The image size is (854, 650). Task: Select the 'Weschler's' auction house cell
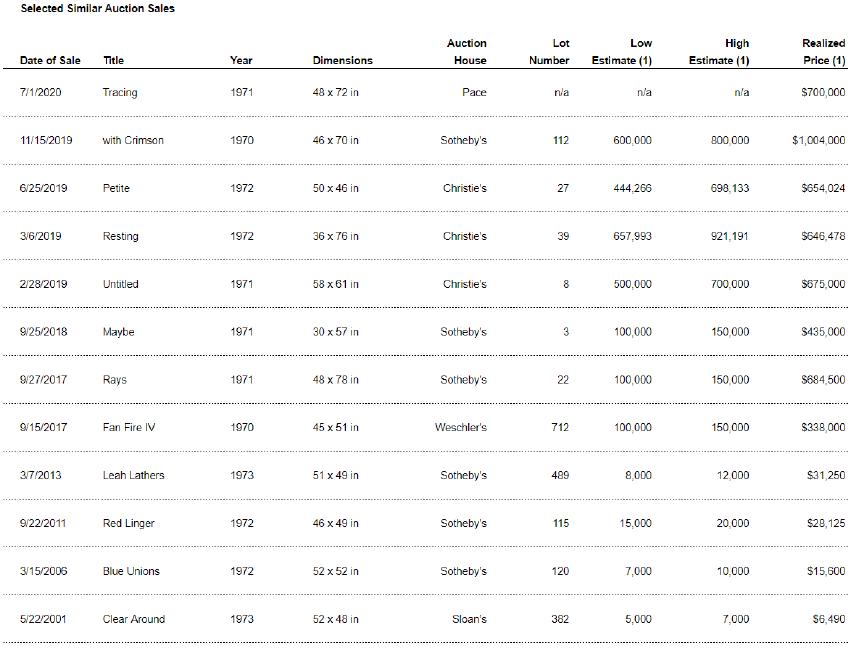(x=461, y=428)
